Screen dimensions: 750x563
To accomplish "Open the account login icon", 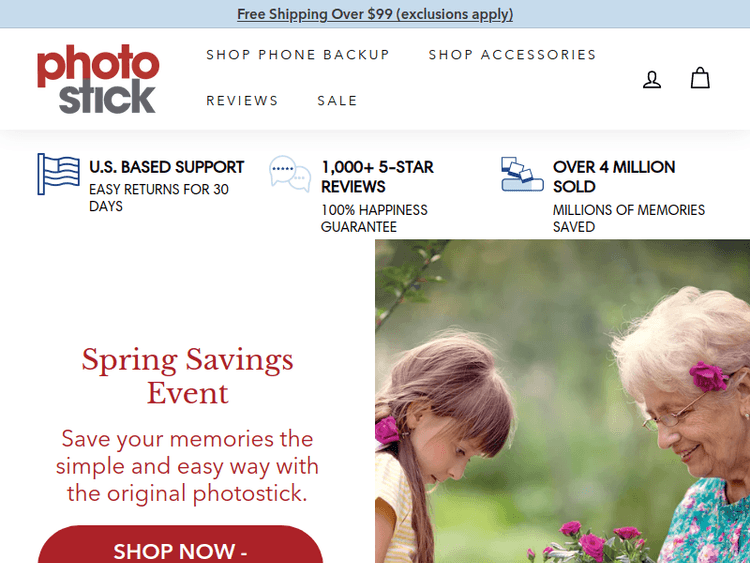I will 651,79.
